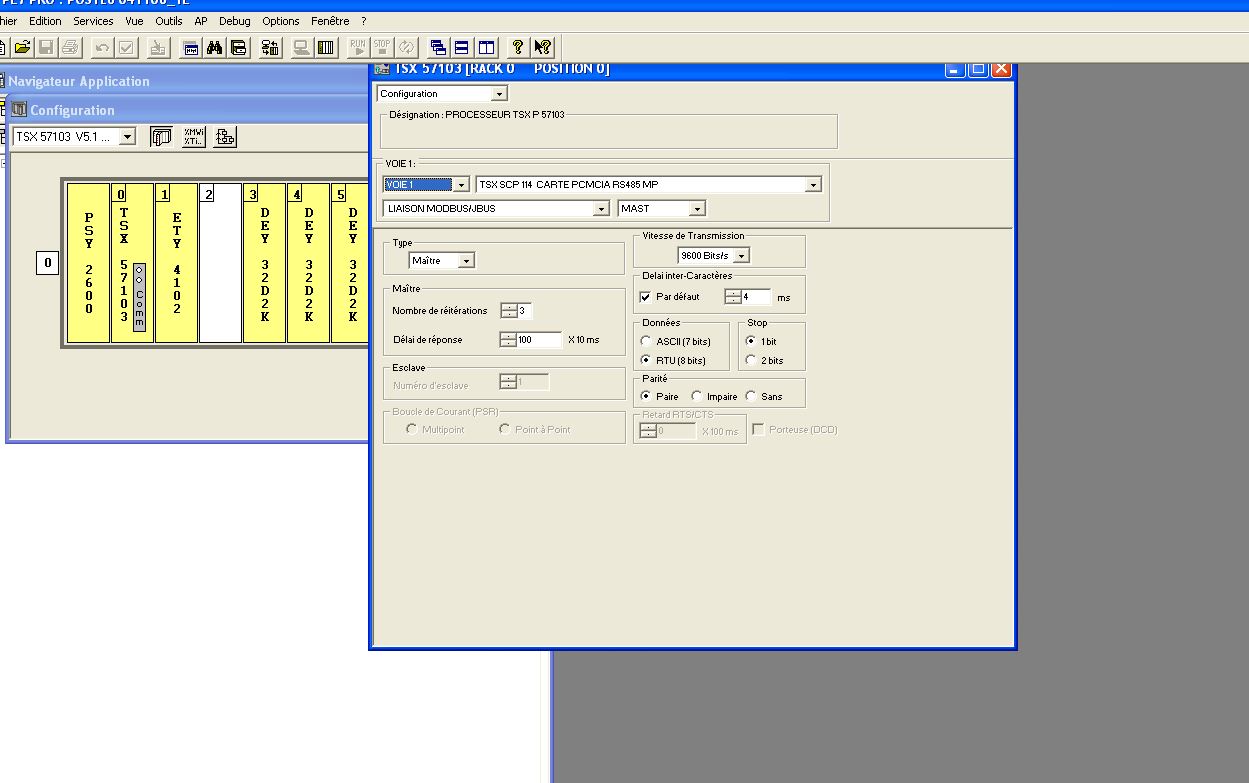
Task: Select the ASCII (7 bits) data option
Action: pos(646,341)
